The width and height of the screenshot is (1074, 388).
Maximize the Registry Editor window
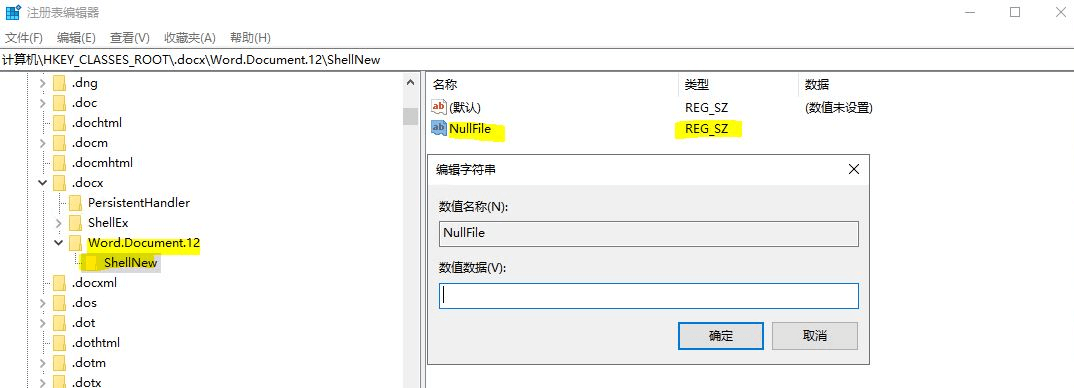pos(1015,12)
